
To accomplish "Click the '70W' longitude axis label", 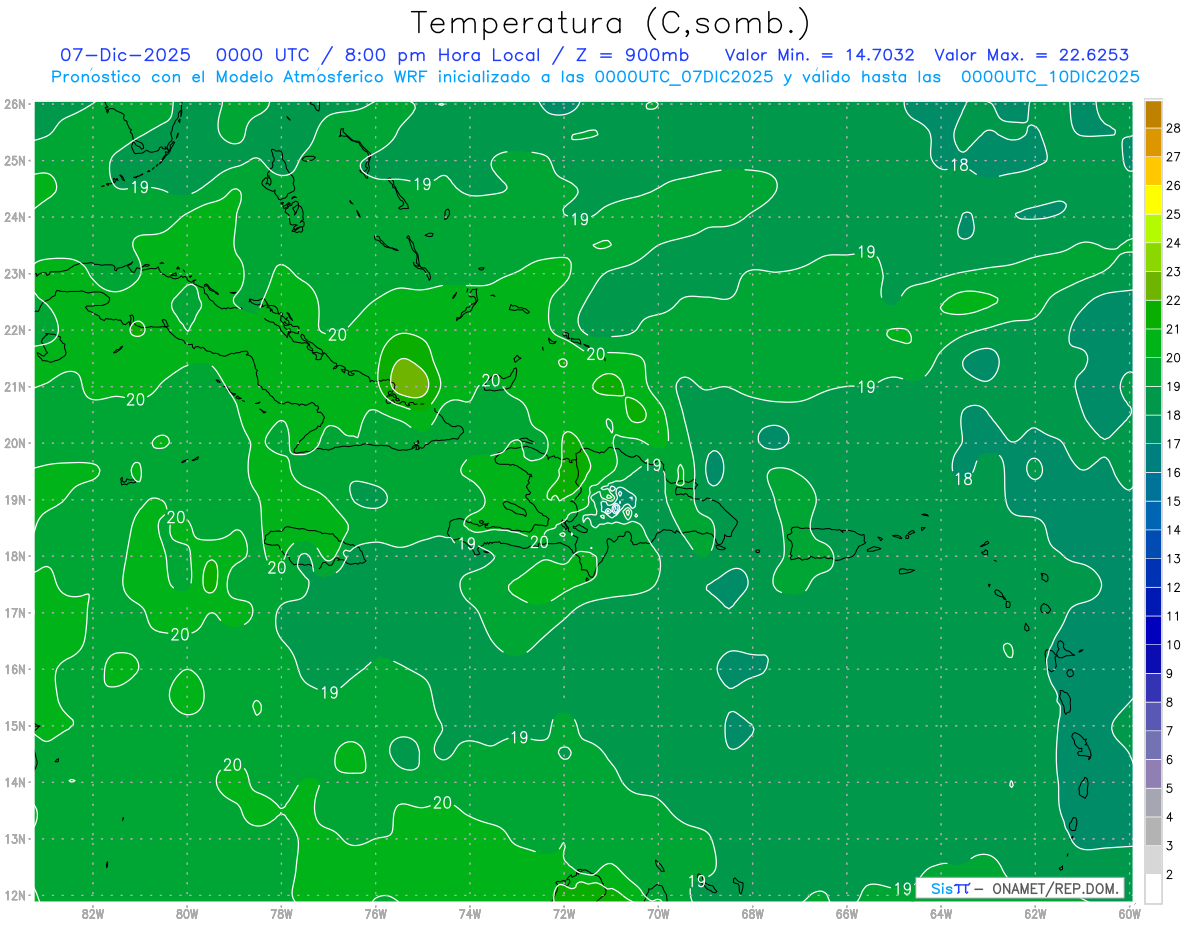I will [x=658, y=912].
